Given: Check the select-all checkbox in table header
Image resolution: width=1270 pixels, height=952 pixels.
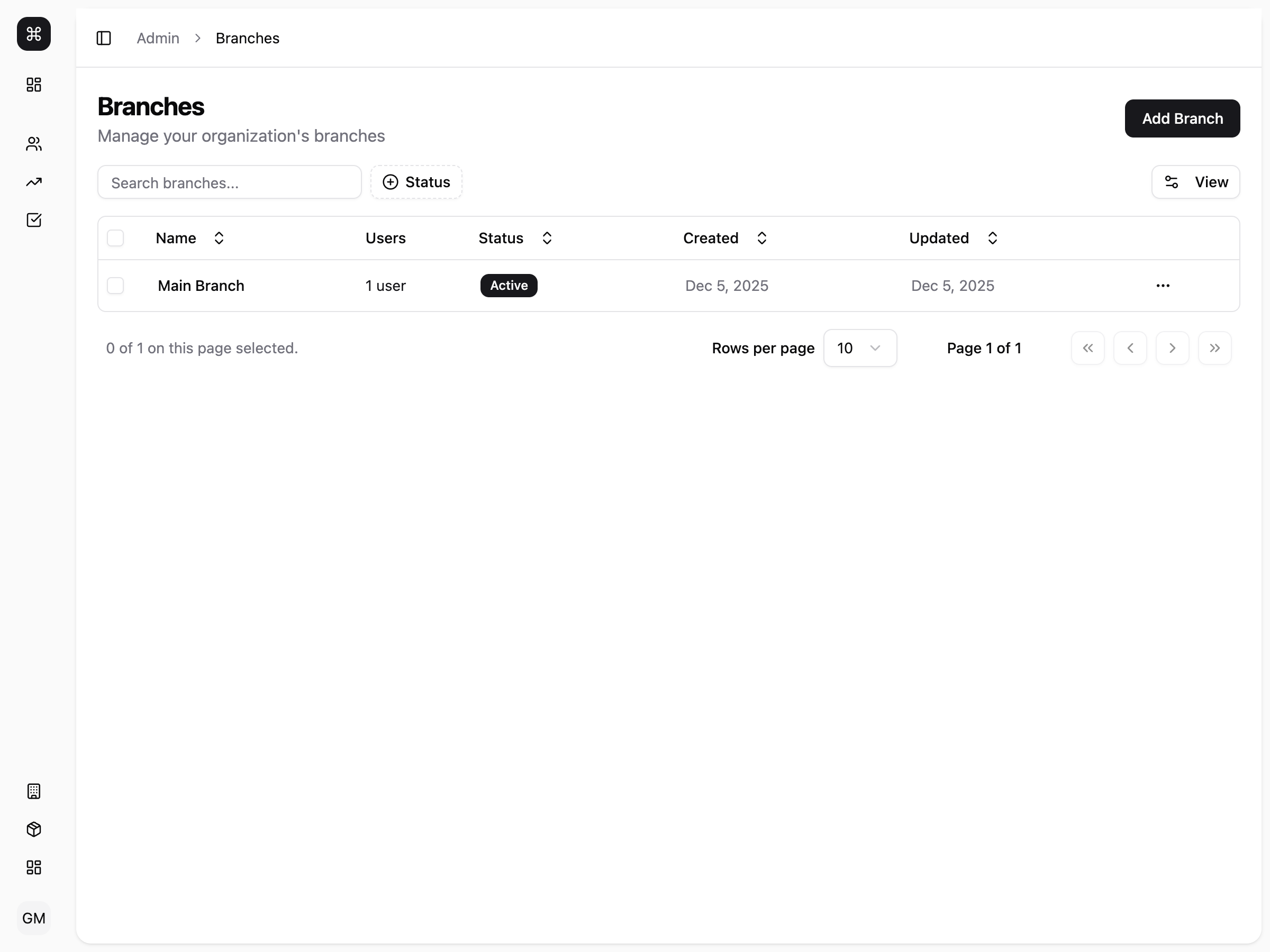Looking at the screenshot, I should 116,237.
